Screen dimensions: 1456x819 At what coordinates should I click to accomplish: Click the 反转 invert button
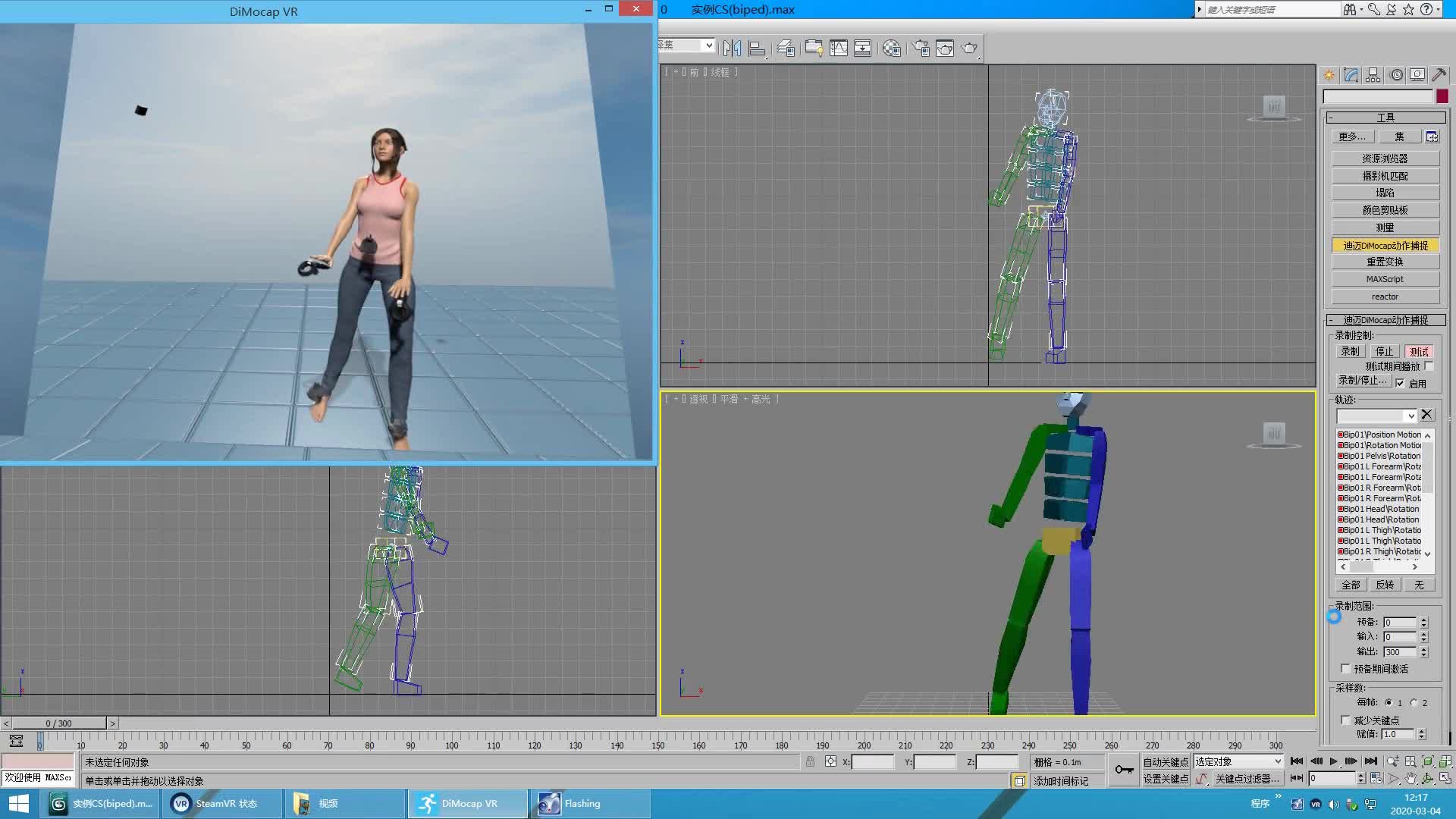[1385, 585]
